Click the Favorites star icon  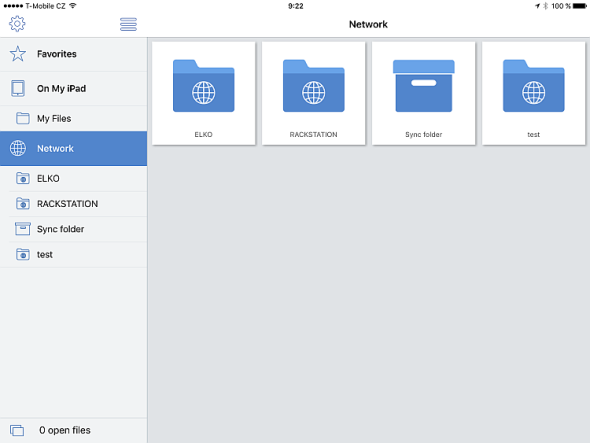[x=18, y=54]
